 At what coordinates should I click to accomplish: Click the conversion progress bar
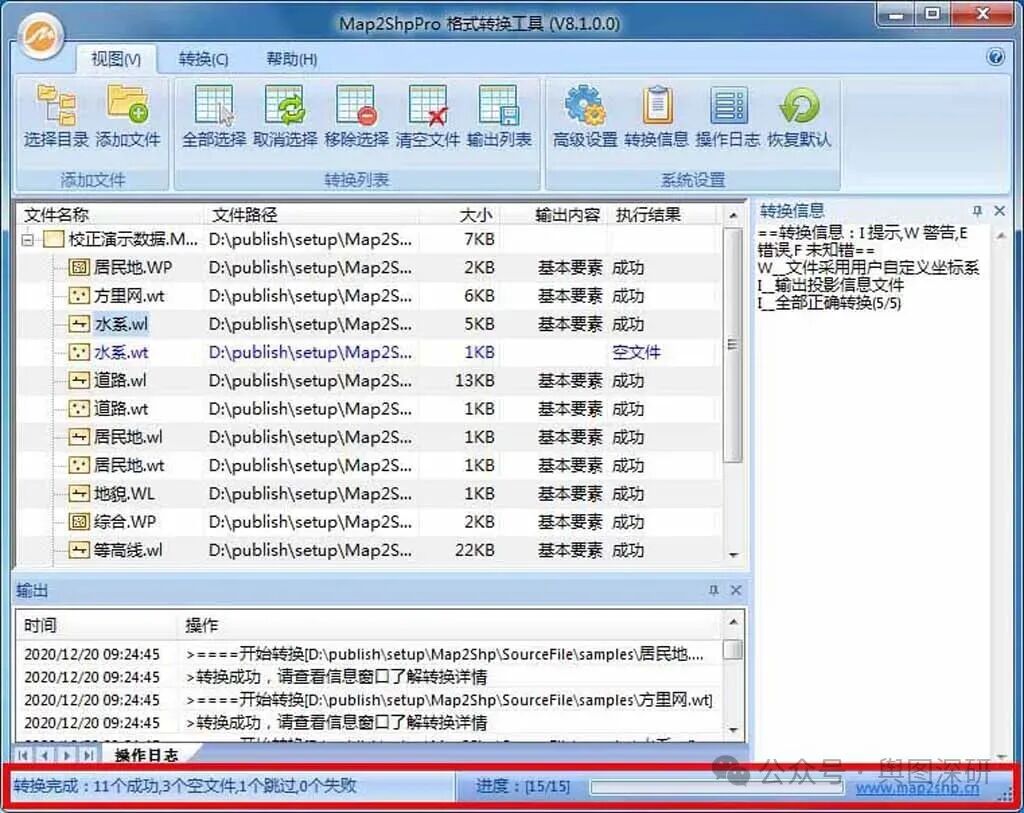pyautogui.click(x=717, y=787)
